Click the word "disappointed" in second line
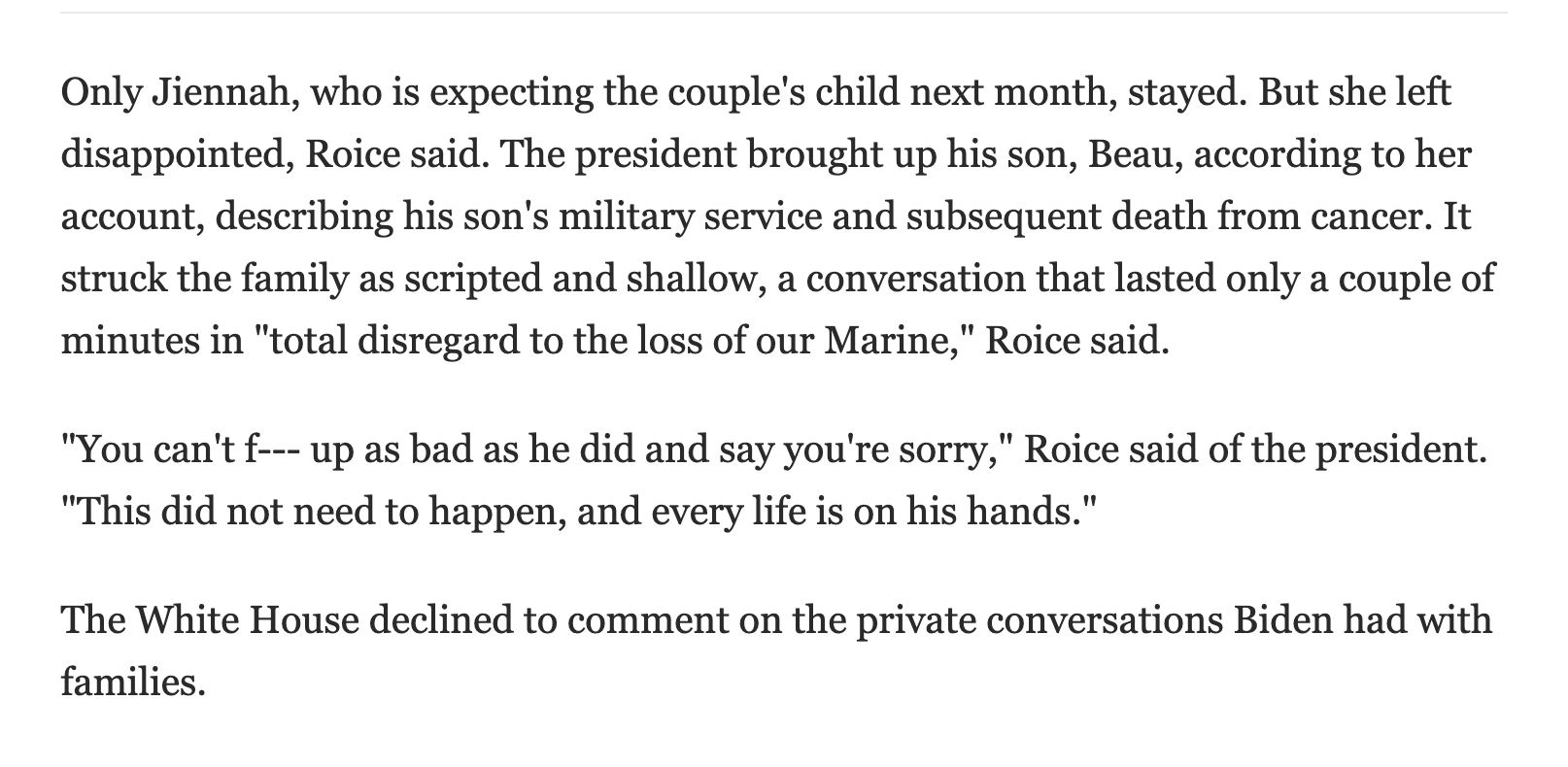The width and height of the screenshot is (1568, 767). pyautogui.click(x=177, y=155)
